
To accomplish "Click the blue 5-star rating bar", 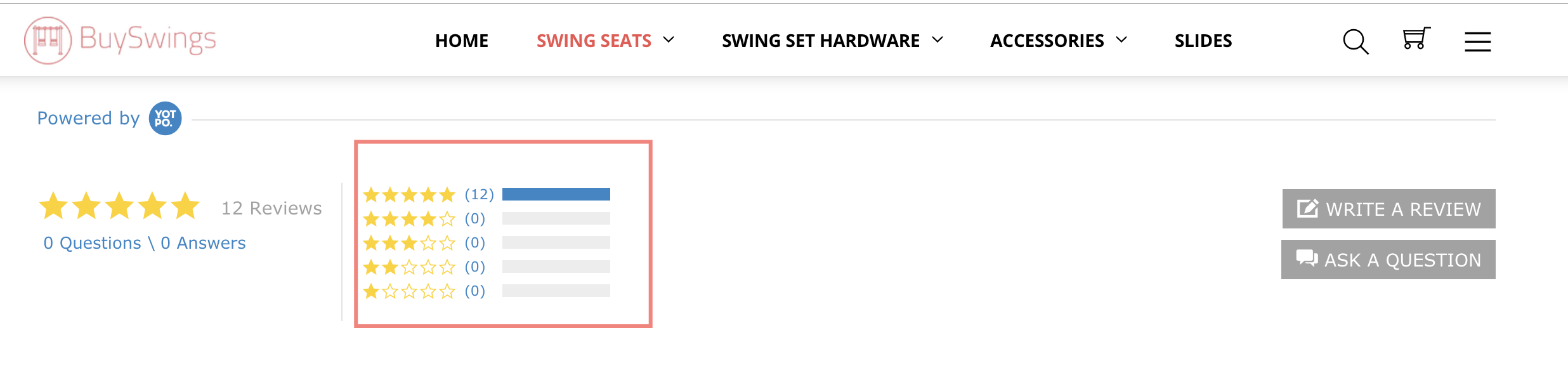I will pos(556,194).
